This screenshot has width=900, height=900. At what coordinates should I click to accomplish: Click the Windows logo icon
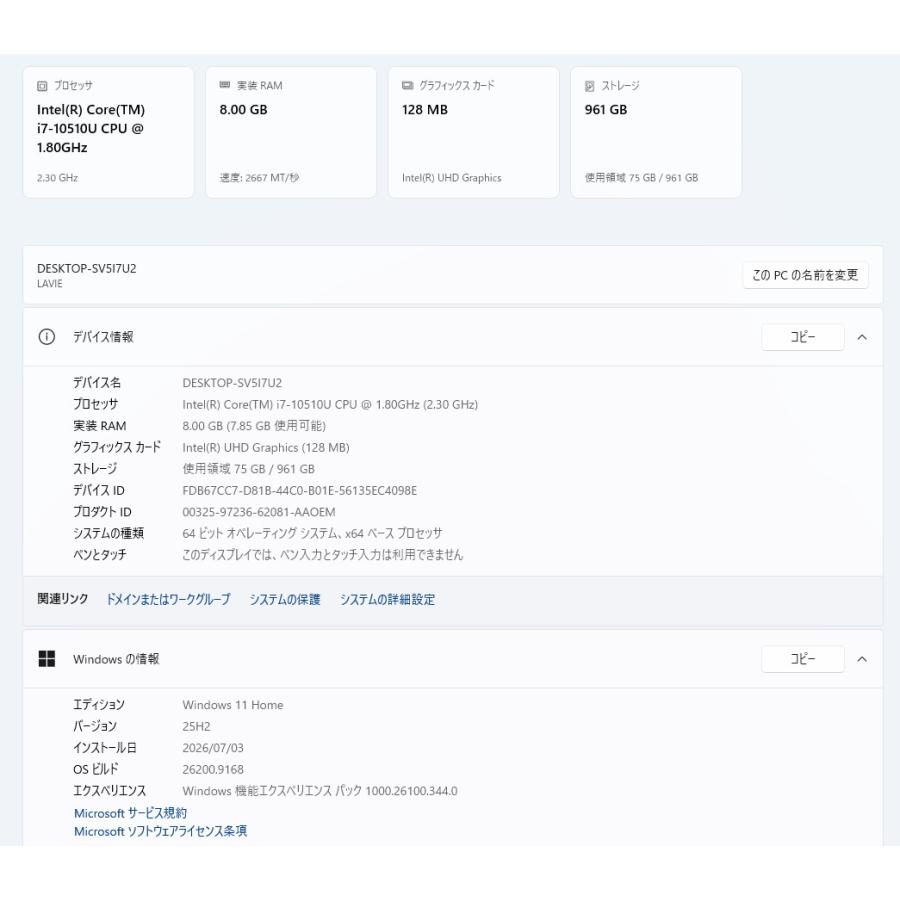click(x=46, y=659)
